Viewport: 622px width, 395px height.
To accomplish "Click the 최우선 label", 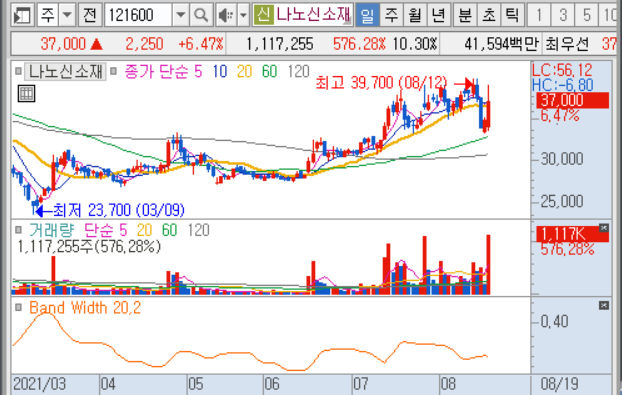I will [567, 44].
